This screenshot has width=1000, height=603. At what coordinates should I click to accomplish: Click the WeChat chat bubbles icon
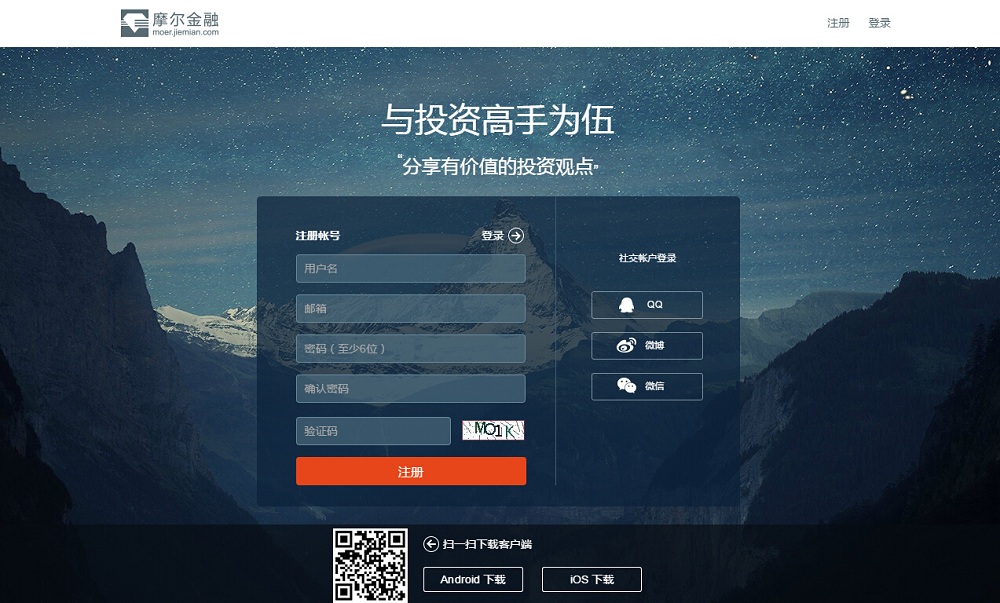coord(626,386)
